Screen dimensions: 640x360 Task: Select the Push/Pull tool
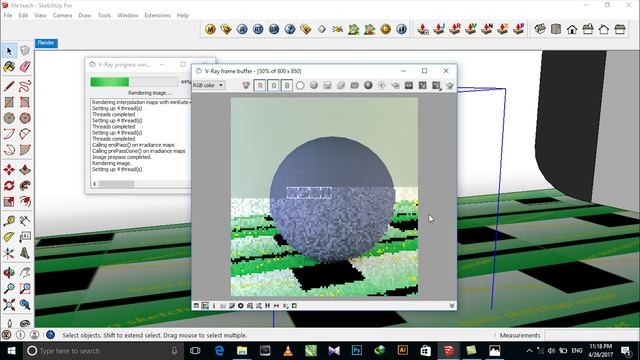click(x=25, y=169)
